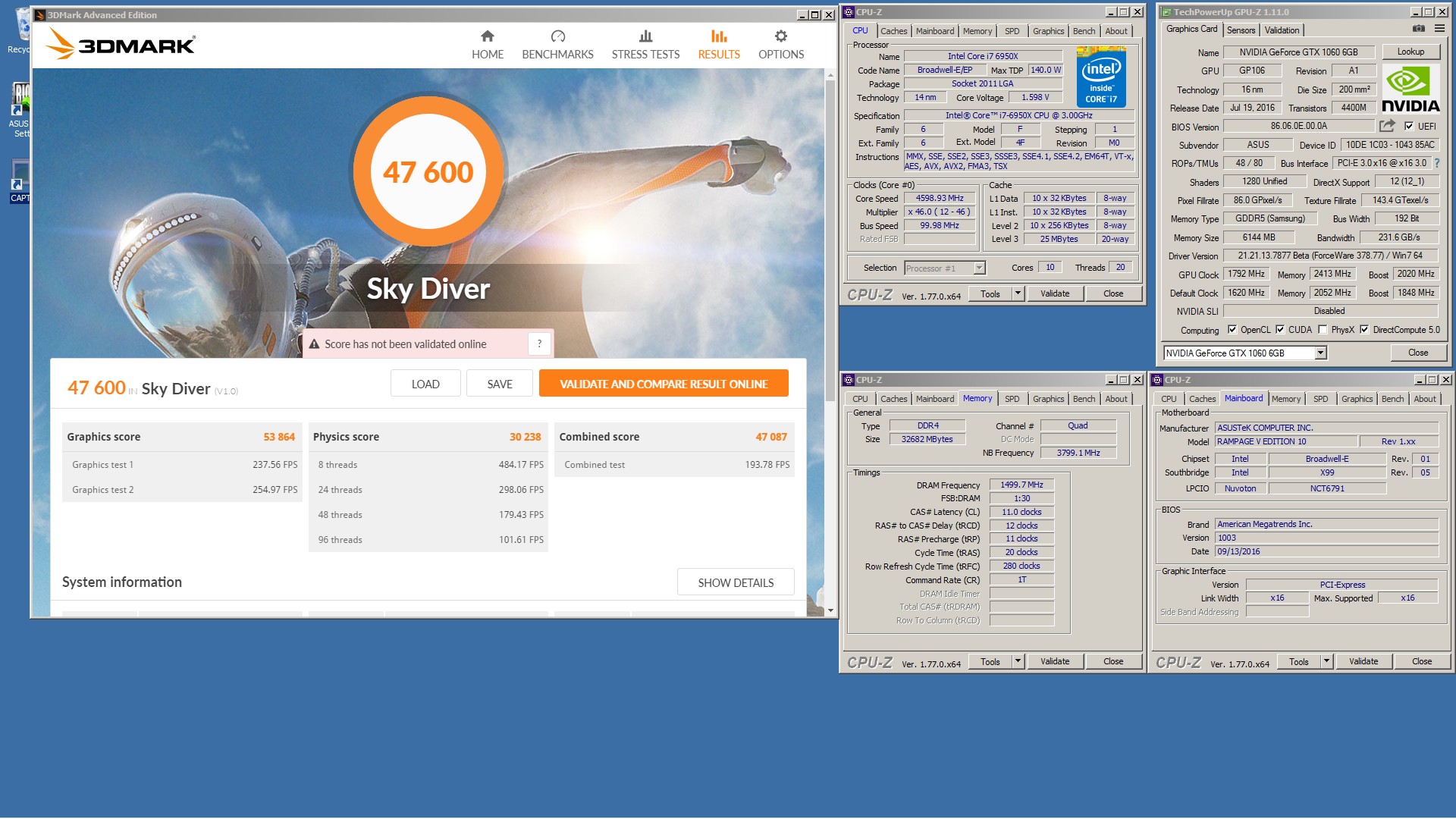Toggle the CUDA checkbox in GPU-Z
Viewport: 1456px width, 819px height.
1280,330
